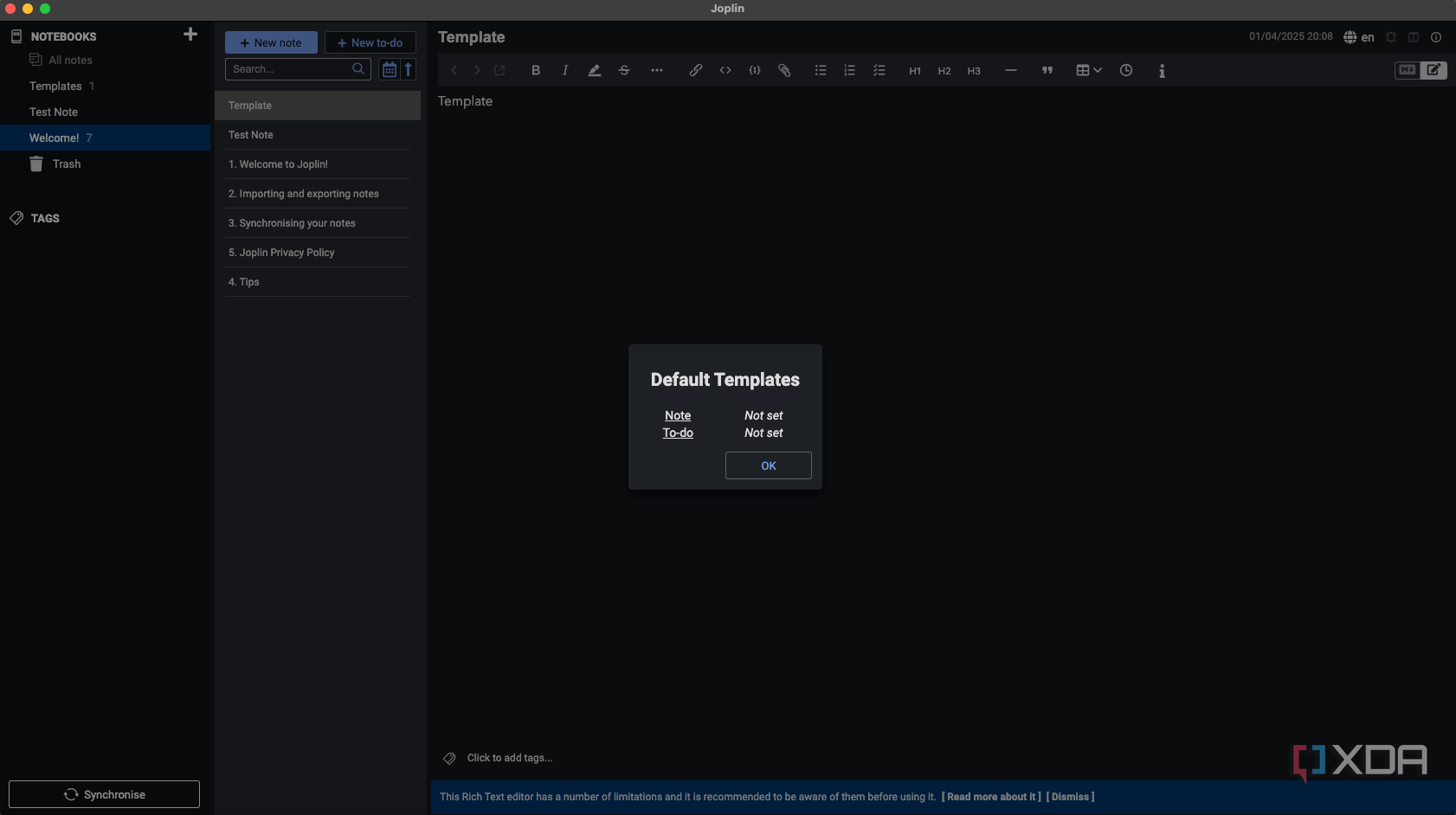Click the search magnifier icon
The image size is (1456, 815).
358,69
